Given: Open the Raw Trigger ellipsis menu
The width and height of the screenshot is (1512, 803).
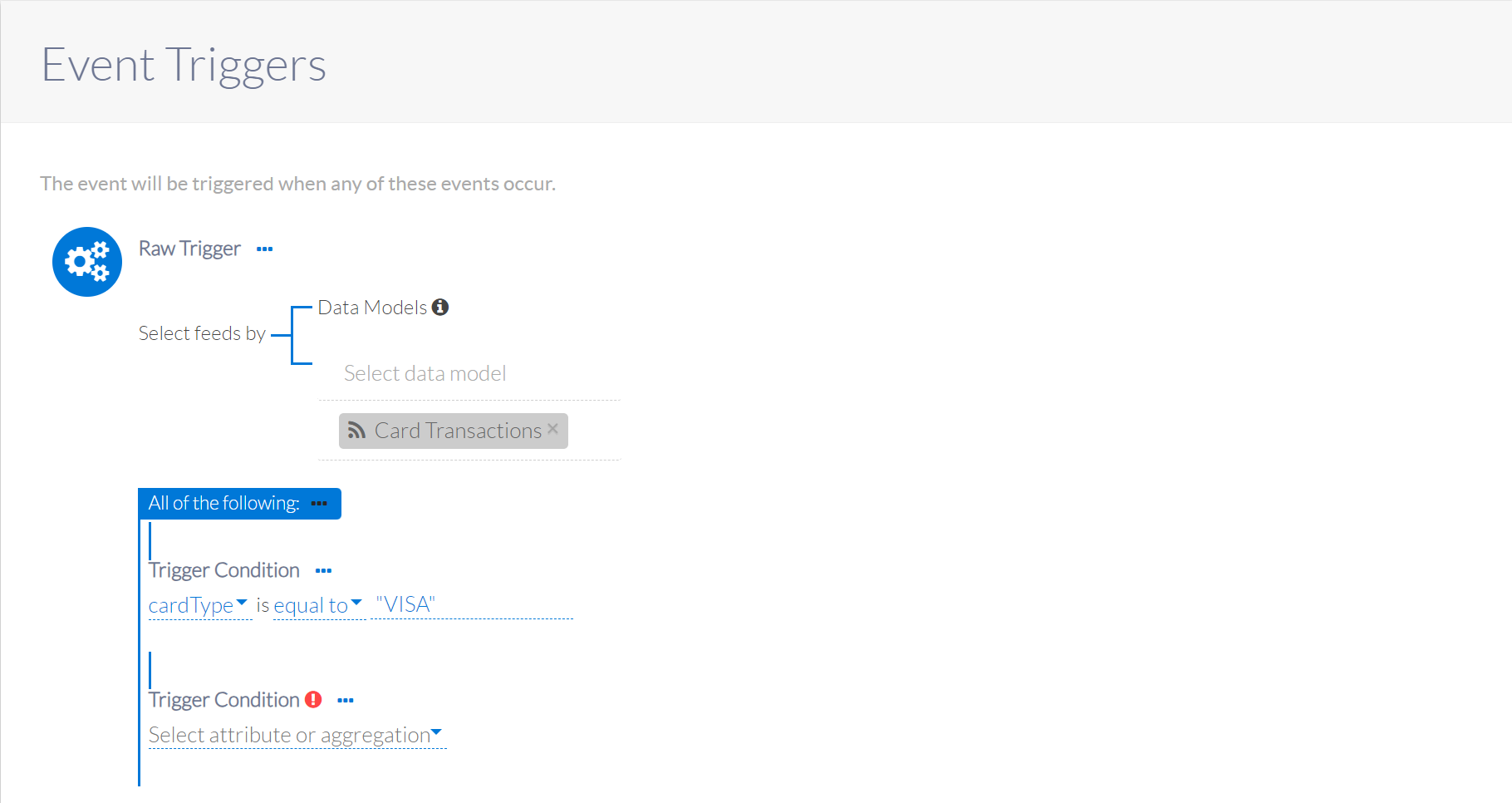Looking at the screenshot, I should click(264, 249).
